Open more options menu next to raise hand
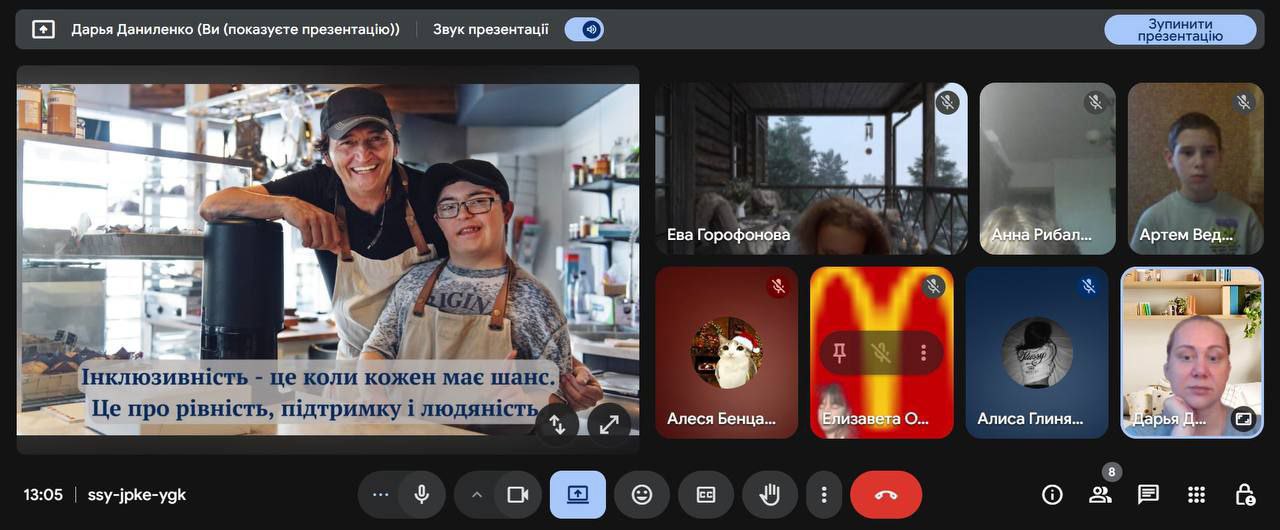Viewport: 1280px width, 530px height. click(824, 495)
